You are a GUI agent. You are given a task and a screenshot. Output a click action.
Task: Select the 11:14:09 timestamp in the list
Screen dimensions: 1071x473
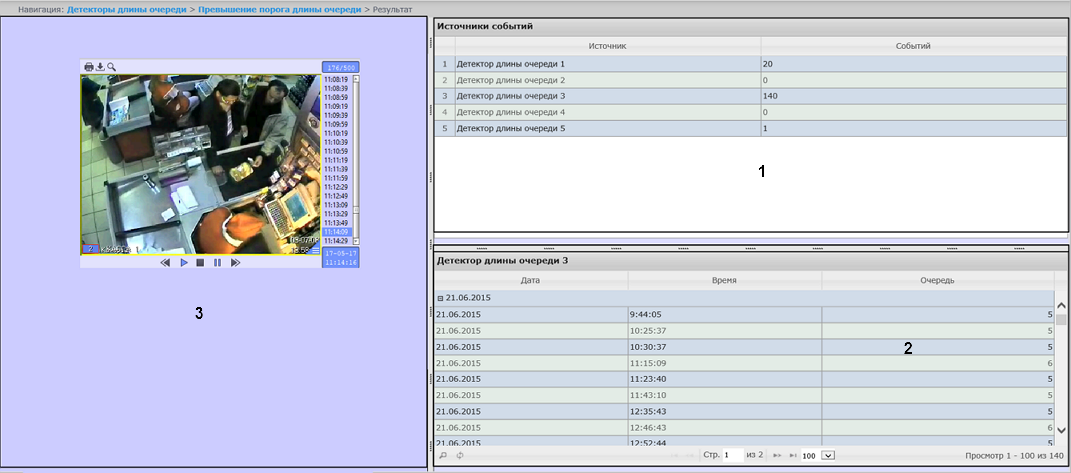click(x=335, y=232)
